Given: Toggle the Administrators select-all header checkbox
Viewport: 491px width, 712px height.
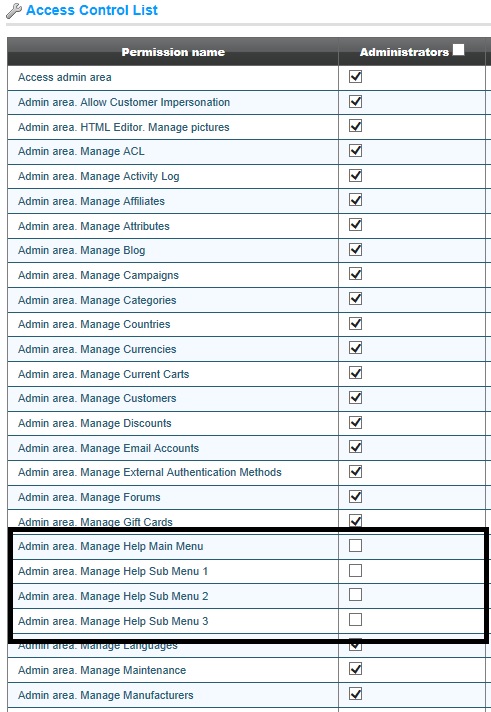Looking at the screenshot, I should [x=458, y=49].
